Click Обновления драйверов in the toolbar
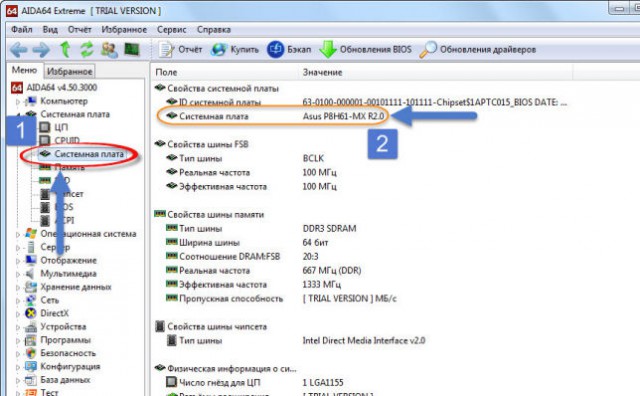Screen dimensions: 640x396 (x=478, y=50)
